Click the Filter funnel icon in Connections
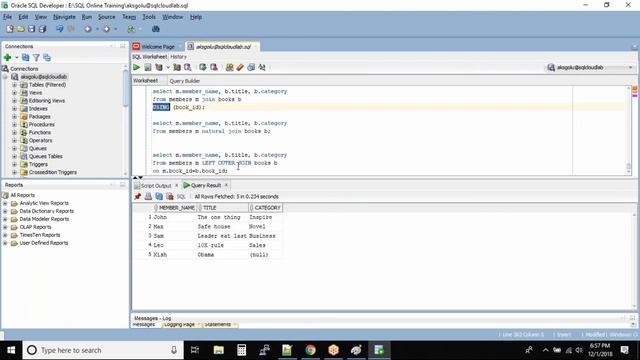 36,58
